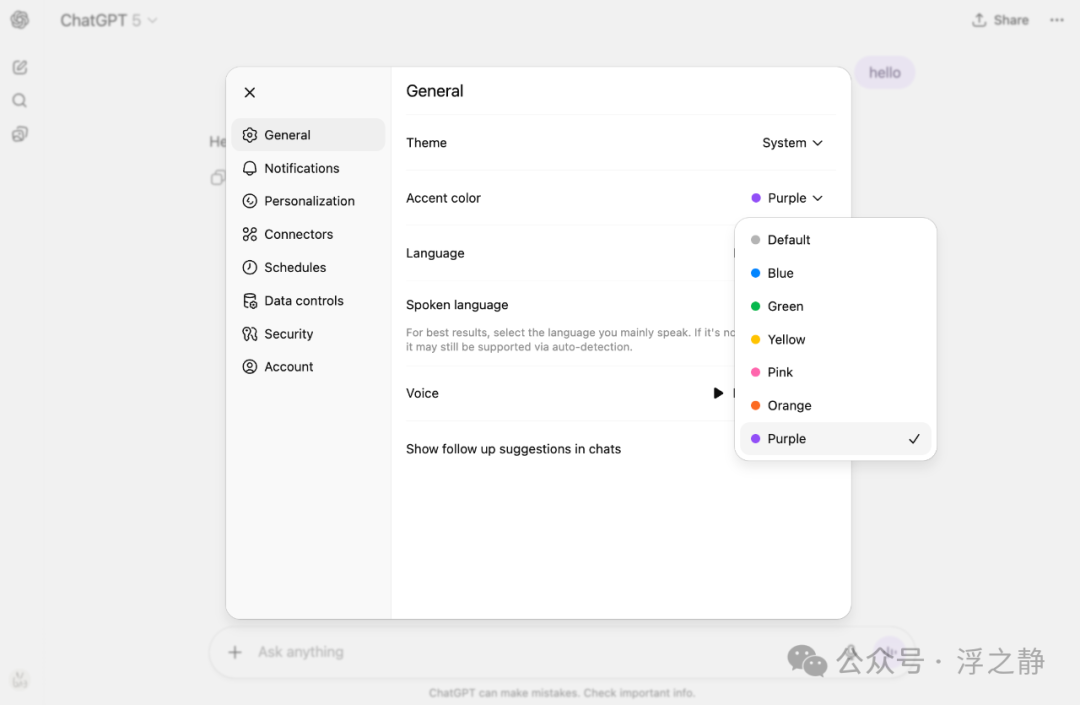Viewport: 1080px width, 705px height.
Task: Click the 'General' heading in settings panel
Action: (x=435, y=91)
